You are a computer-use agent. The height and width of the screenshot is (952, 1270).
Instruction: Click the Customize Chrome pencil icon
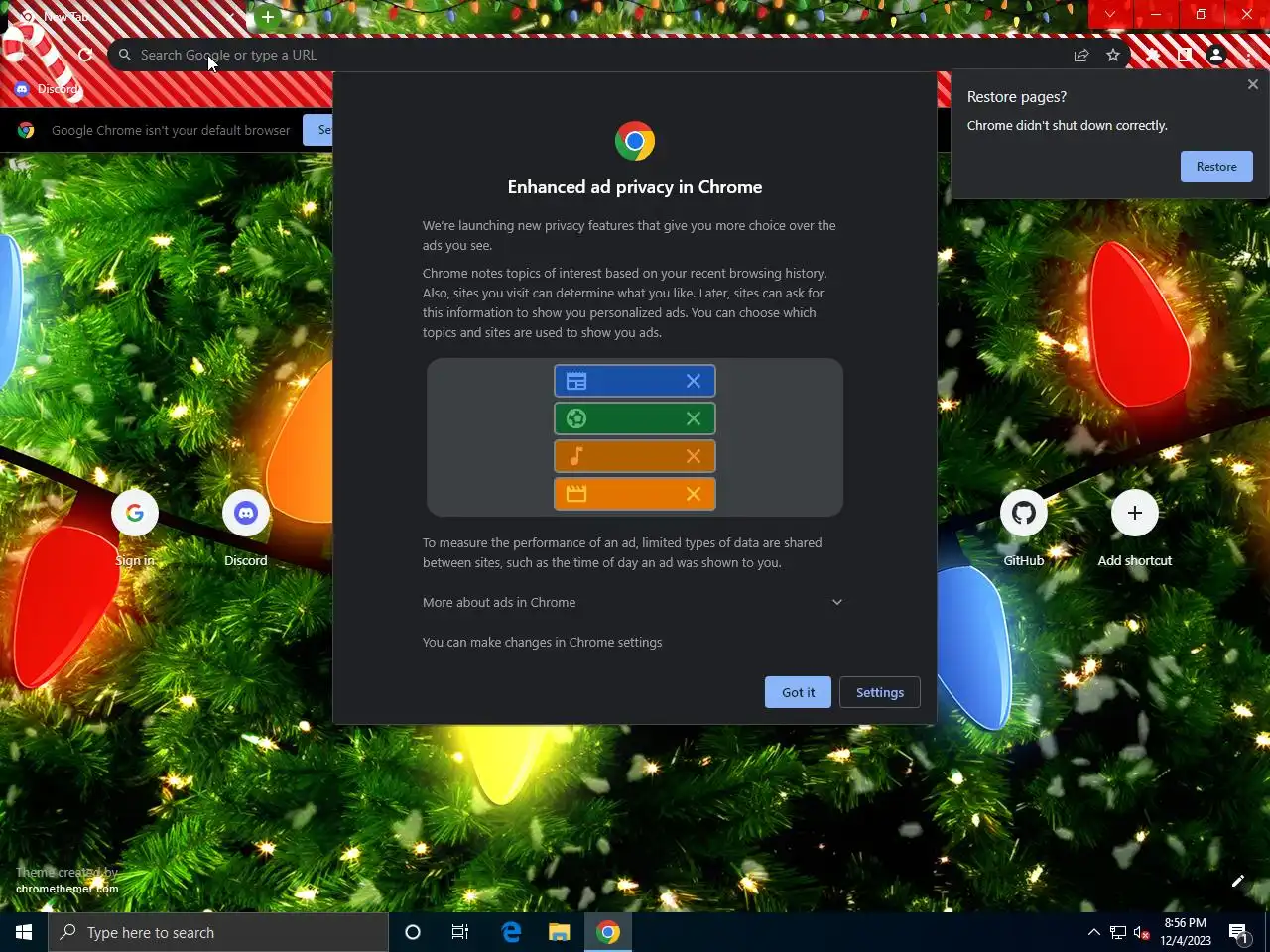[x=1238, y=881]
